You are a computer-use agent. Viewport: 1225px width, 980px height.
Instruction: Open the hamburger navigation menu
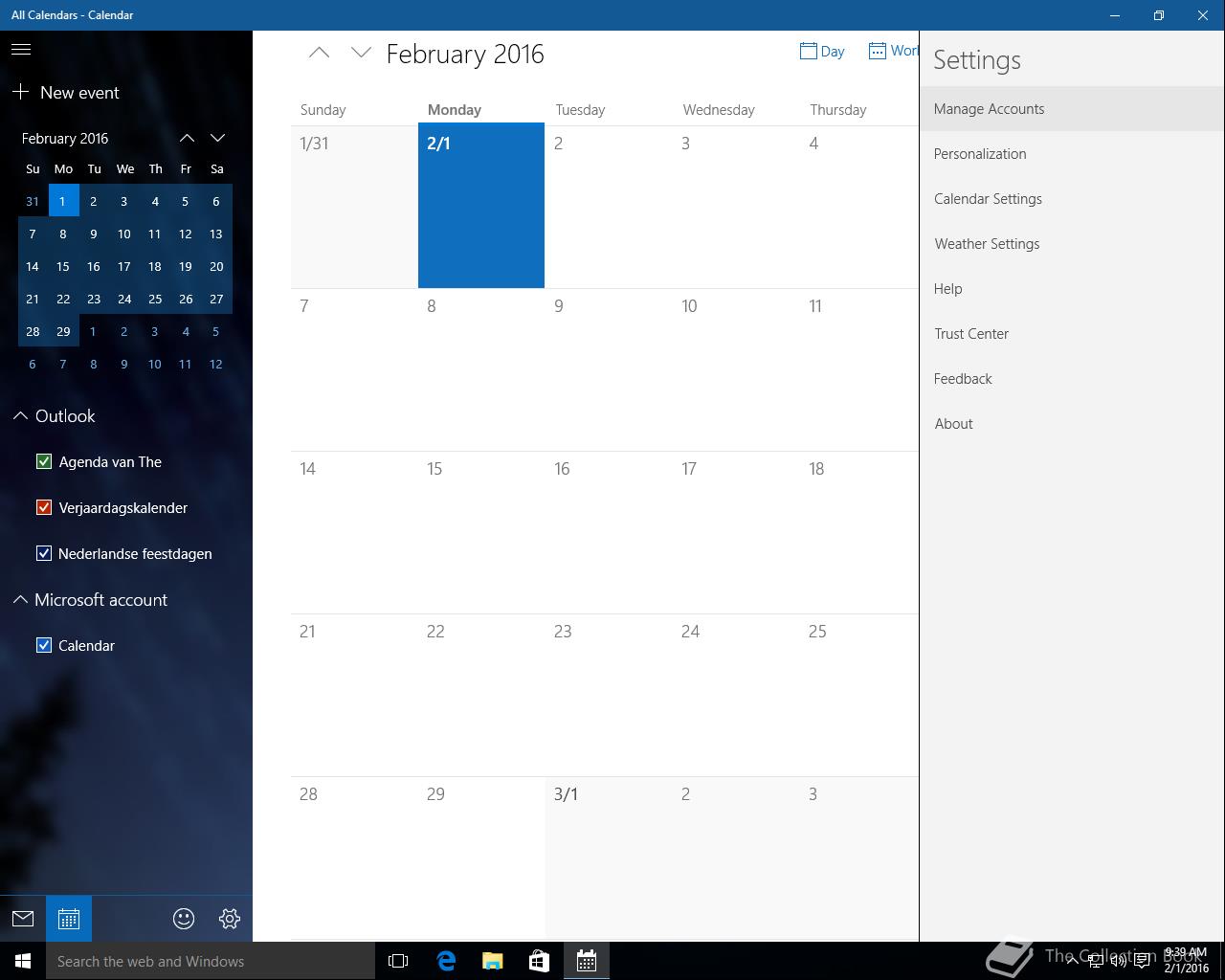21,50
